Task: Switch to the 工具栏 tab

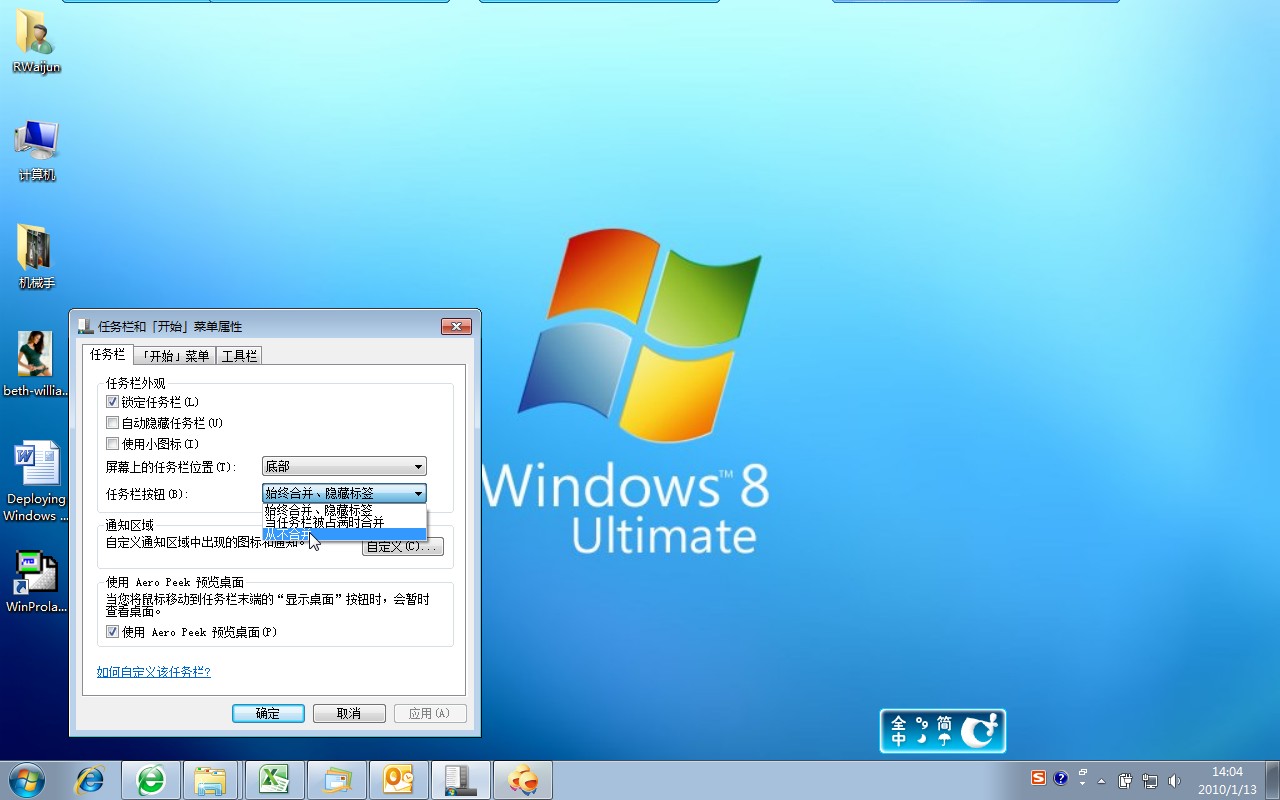Action: click(239, 355)
